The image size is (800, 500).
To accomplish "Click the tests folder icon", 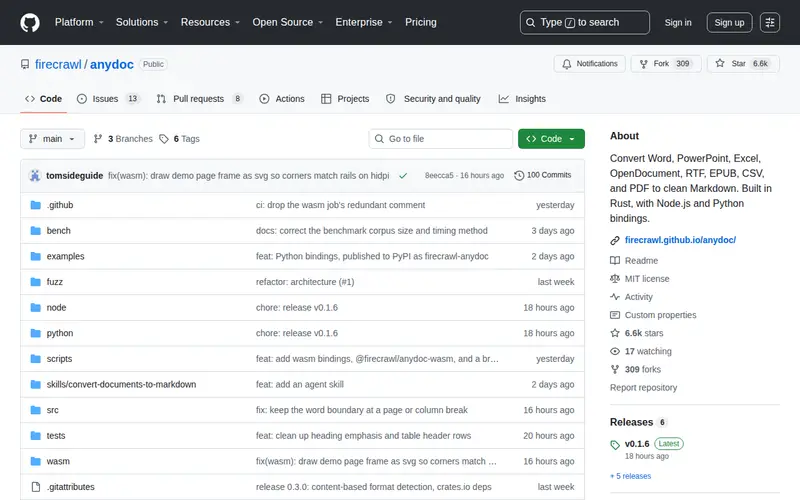I will click(35, 436).
